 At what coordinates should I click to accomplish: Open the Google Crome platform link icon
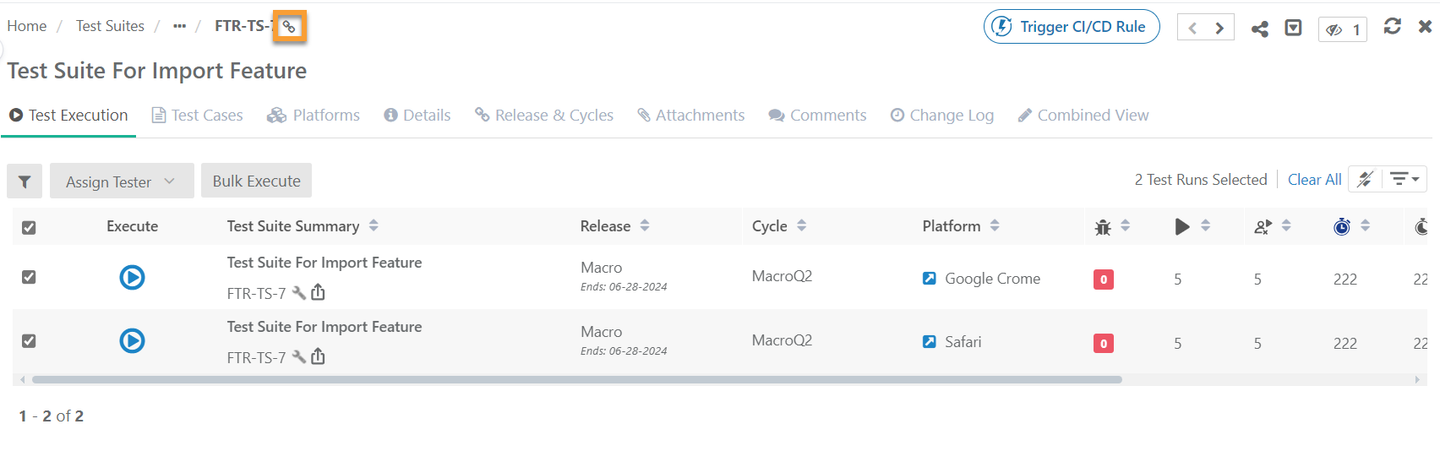pyautogui.click(x=930, y=279)
